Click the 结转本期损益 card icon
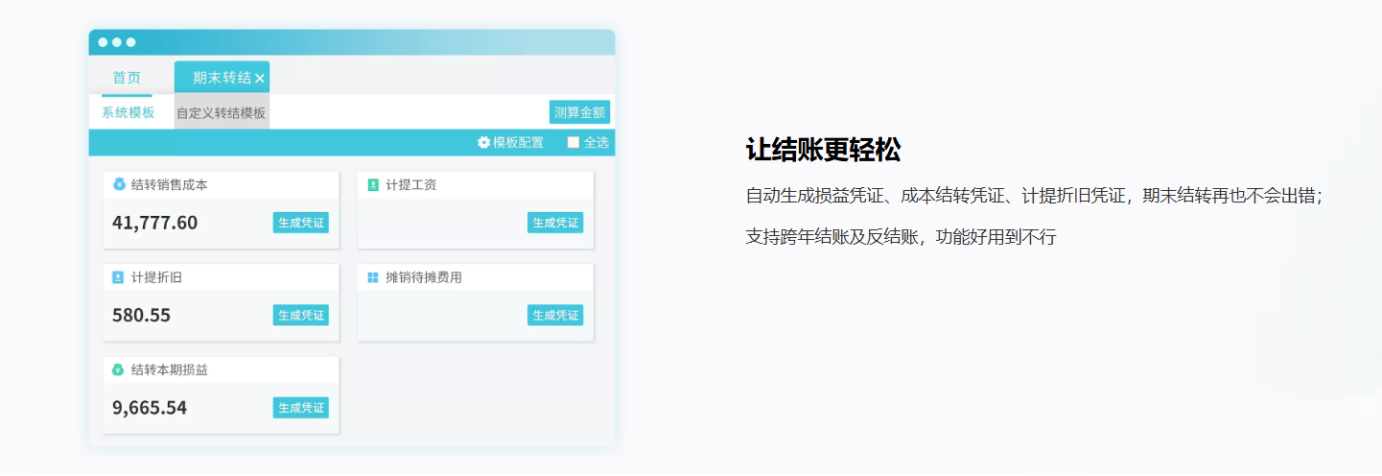The height and width of the screenshot is (476, 1382). (x=119, y=370)
